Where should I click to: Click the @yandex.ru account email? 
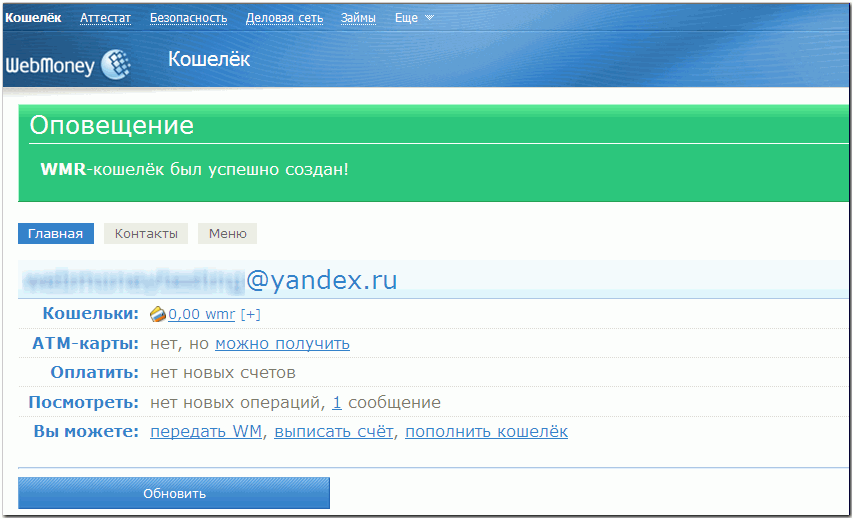tap(322, 281)
